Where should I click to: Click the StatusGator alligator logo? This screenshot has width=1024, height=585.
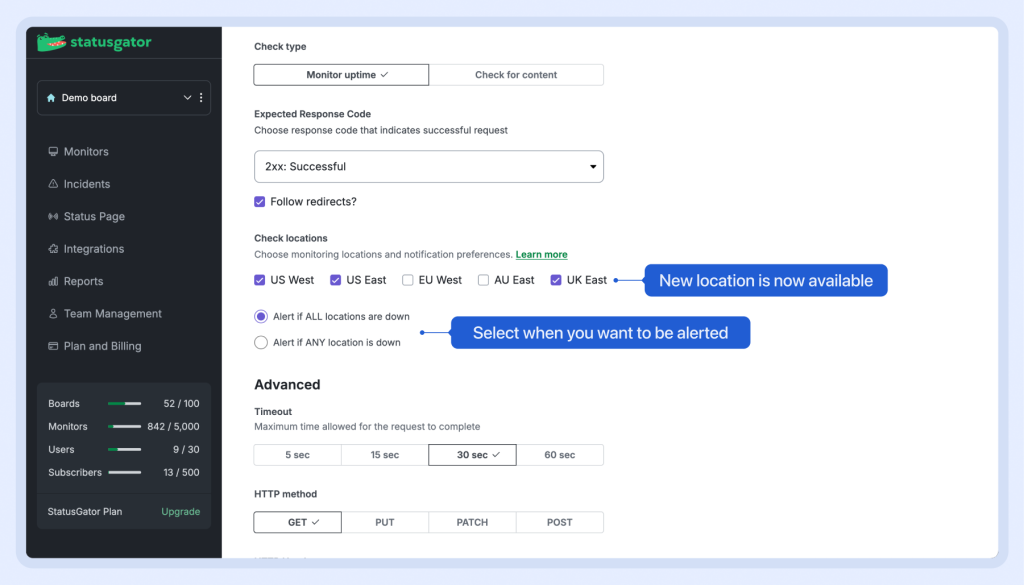tap(52, 43)
